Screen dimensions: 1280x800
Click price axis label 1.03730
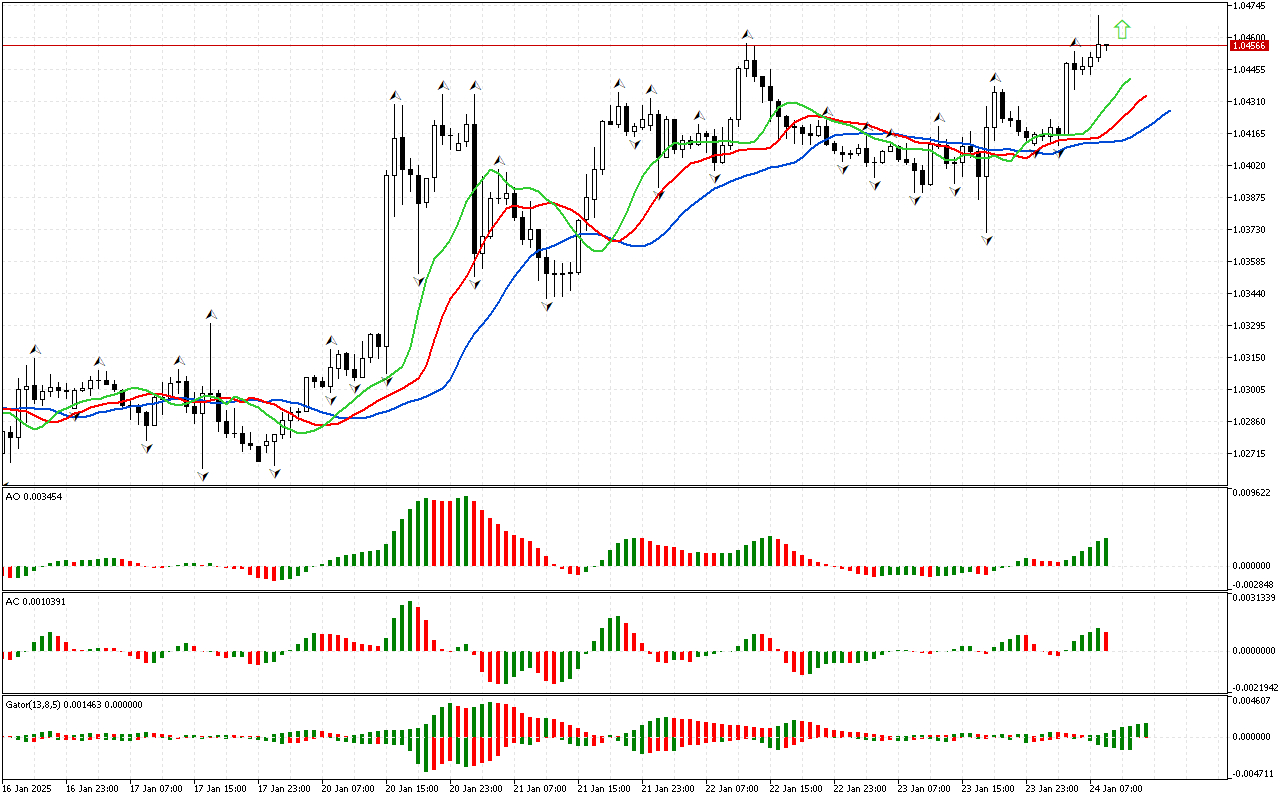click(x=1250, y=230)
